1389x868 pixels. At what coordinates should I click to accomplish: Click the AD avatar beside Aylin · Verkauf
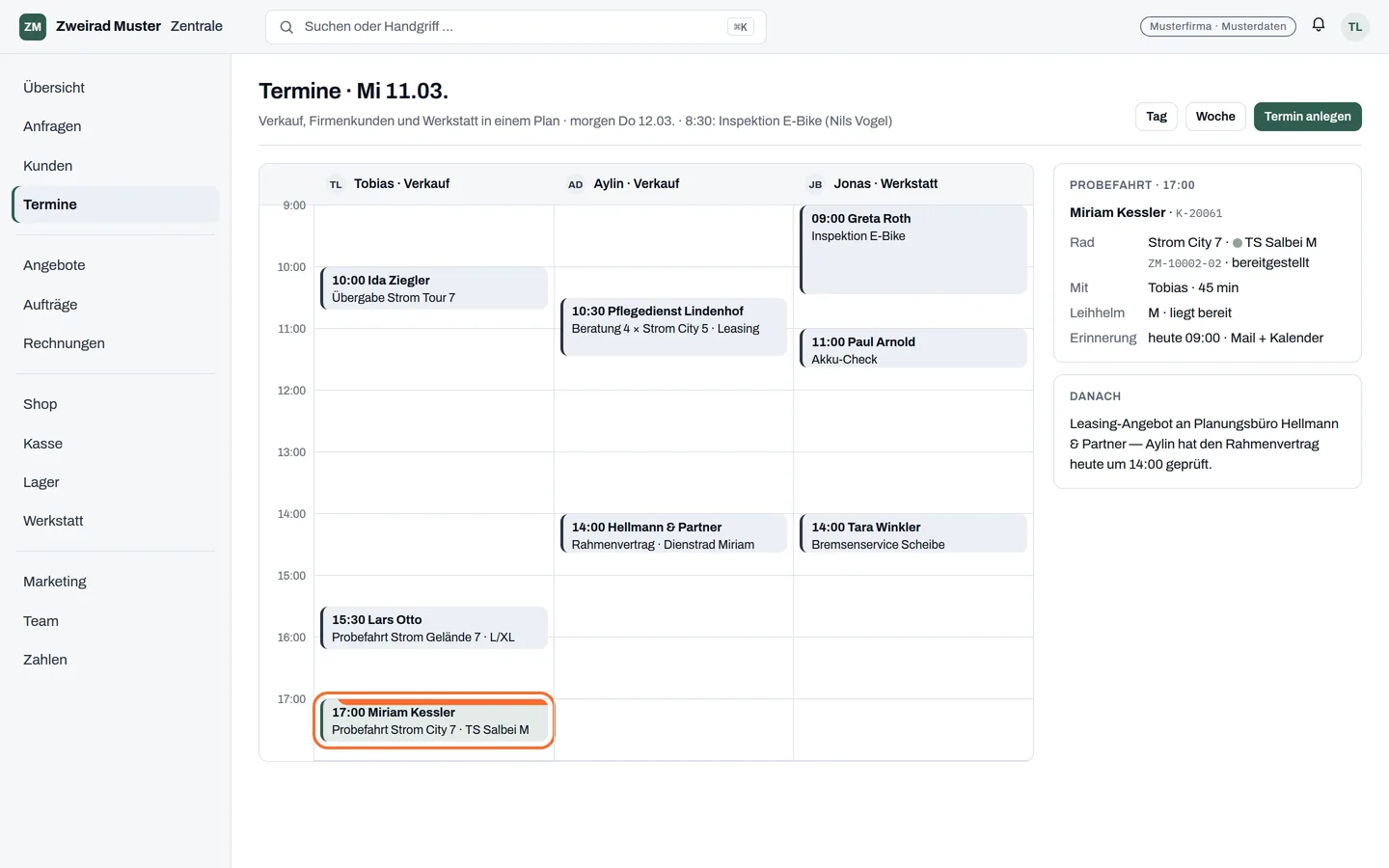click(576, 184)
